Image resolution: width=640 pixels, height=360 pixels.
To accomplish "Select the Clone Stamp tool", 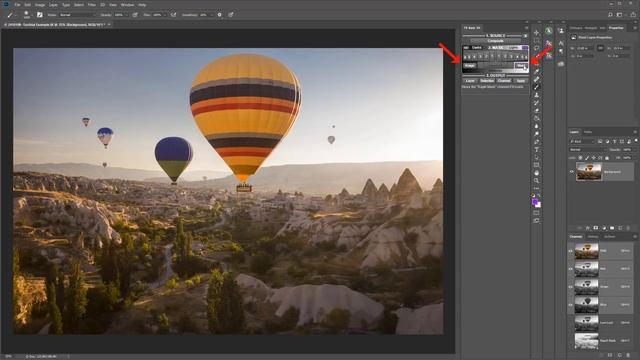I will click(536, 95).
